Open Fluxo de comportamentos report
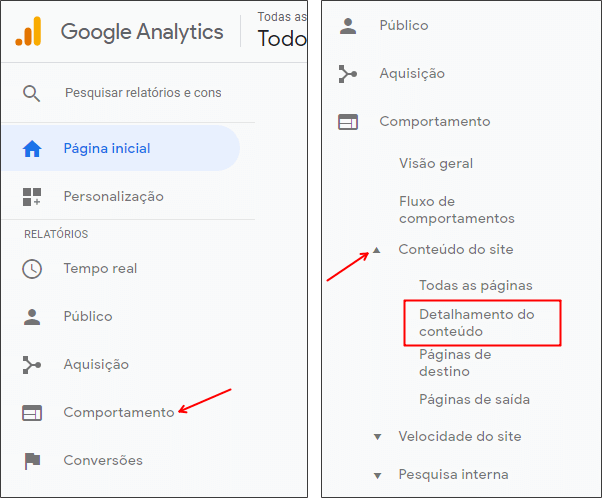Viewport: 602px width, 498px height. (x=457, y=210)
